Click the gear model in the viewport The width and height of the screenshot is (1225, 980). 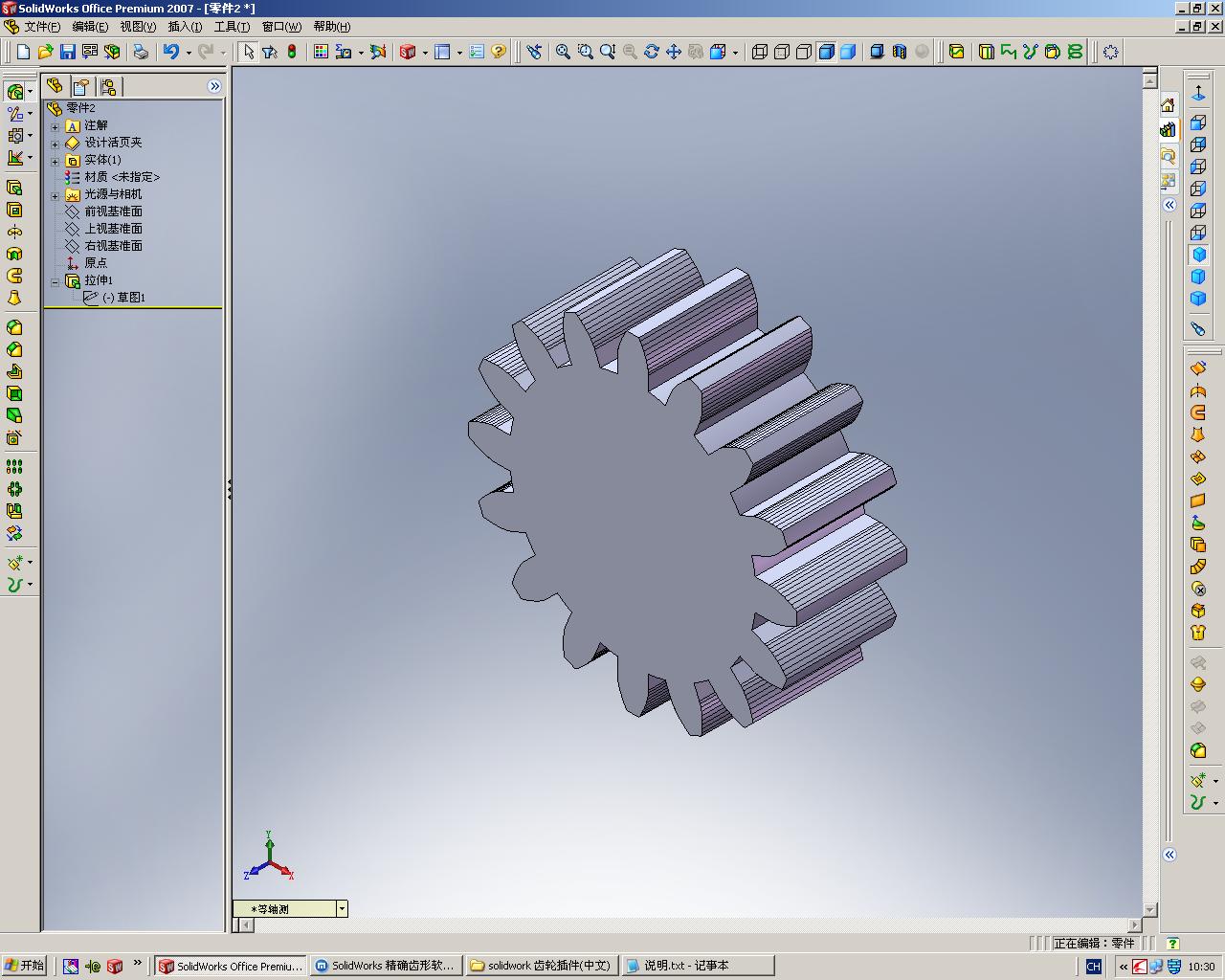[685, 492]
